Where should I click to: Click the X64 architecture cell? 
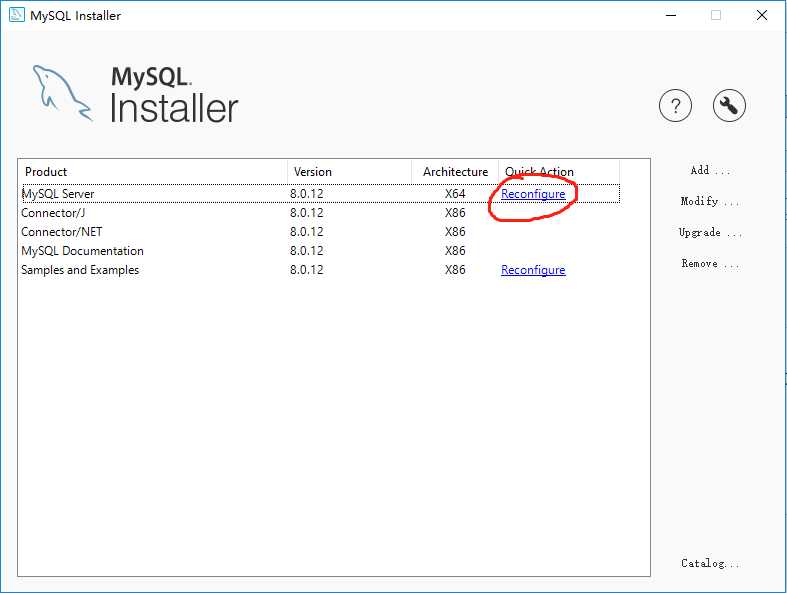coord(455,194)
